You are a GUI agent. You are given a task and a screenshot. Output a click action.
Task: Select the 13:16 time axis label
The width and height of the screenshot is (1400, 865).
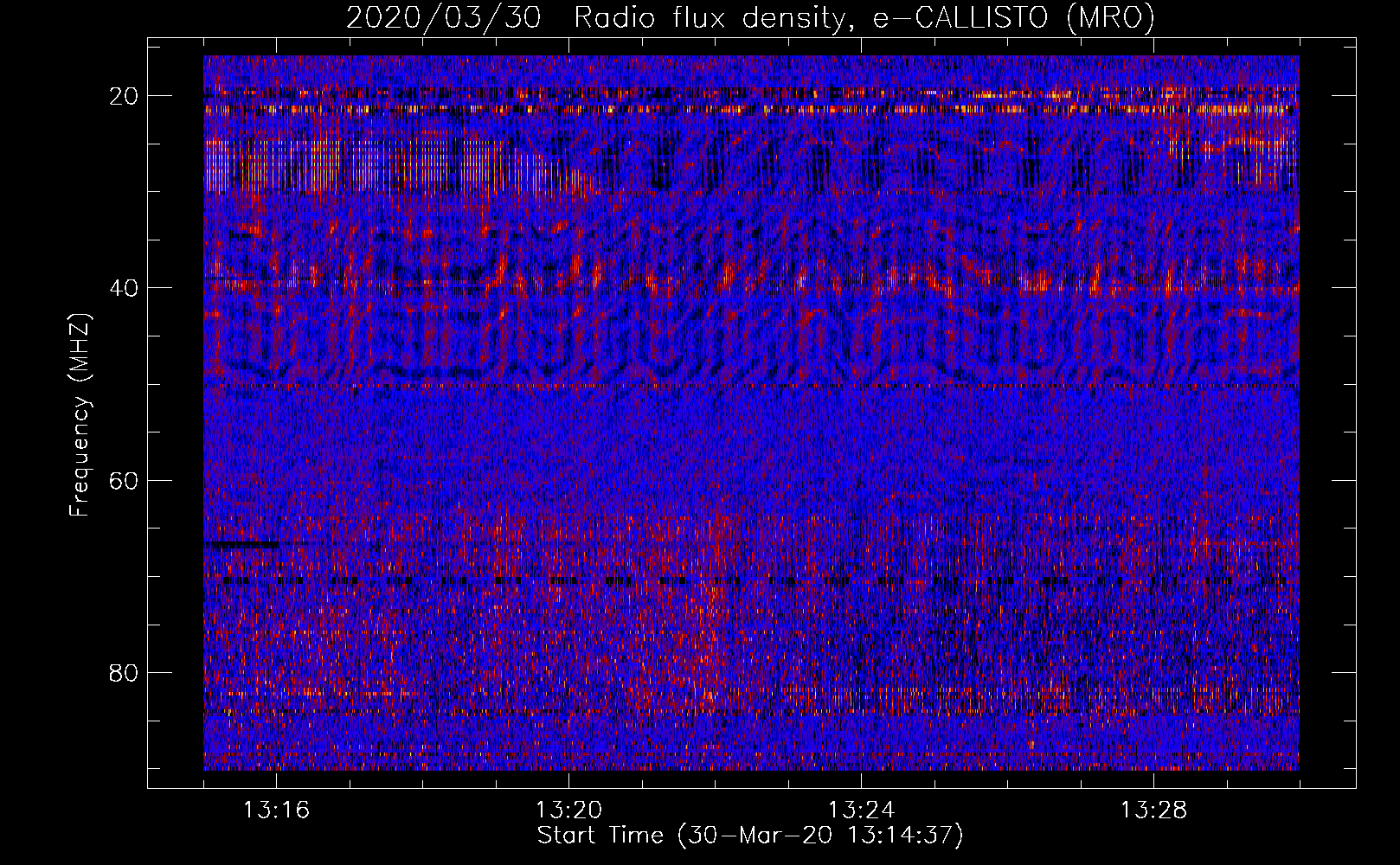point(276,811)
